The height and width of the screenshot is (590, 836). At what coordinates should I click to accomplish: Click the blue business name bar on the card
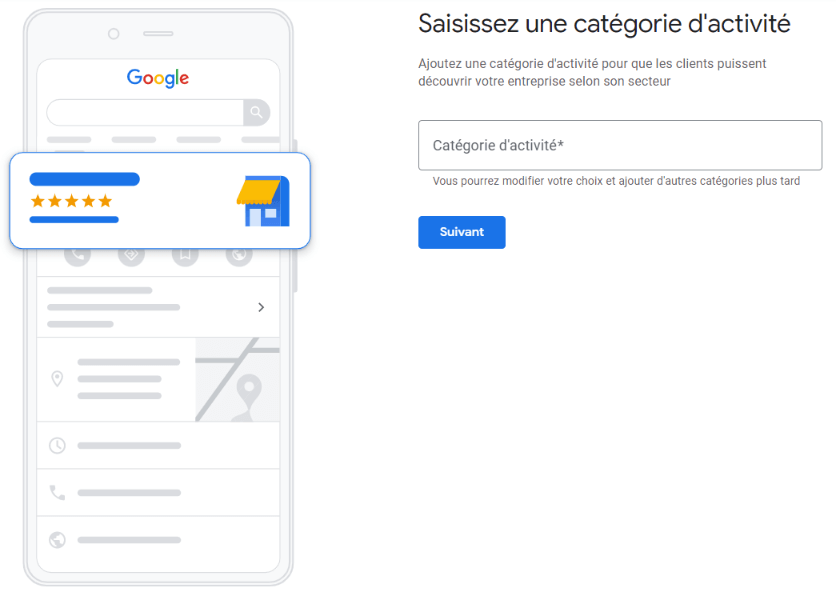pyautogui.click(x=84, y=179)
